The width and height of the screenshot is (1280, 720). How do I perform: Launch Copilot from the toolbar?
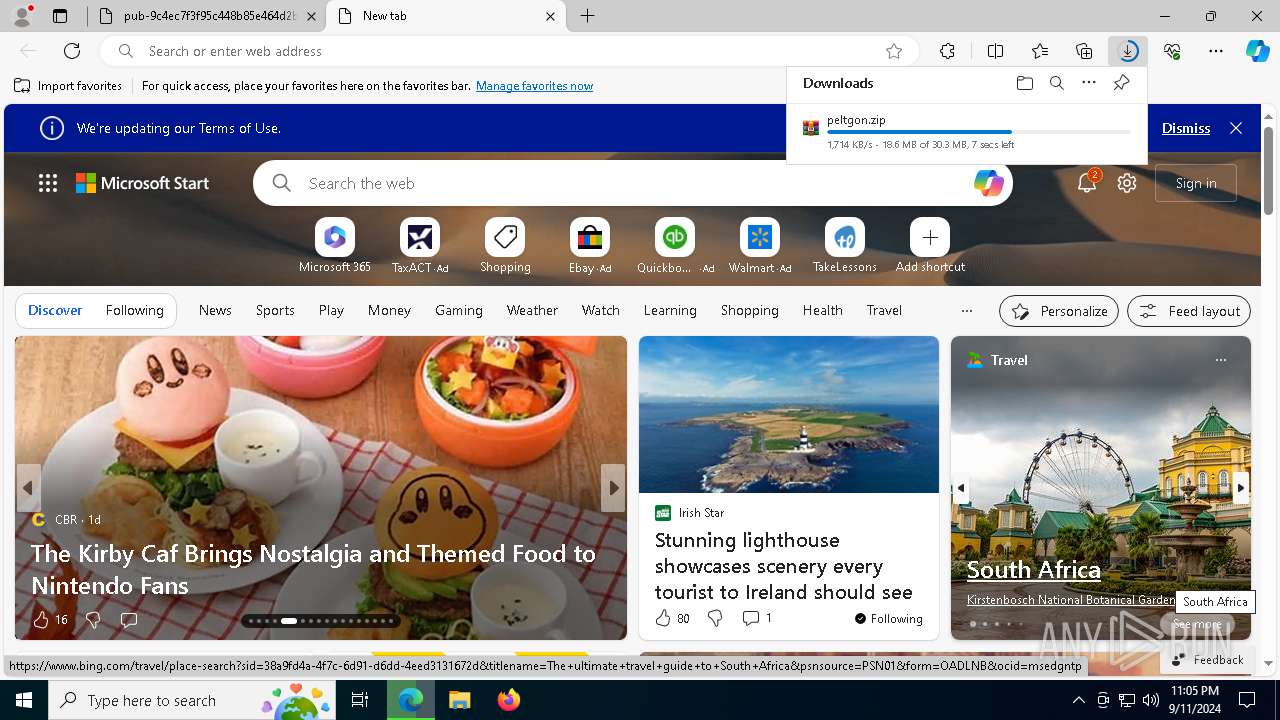coord(1257,51)
